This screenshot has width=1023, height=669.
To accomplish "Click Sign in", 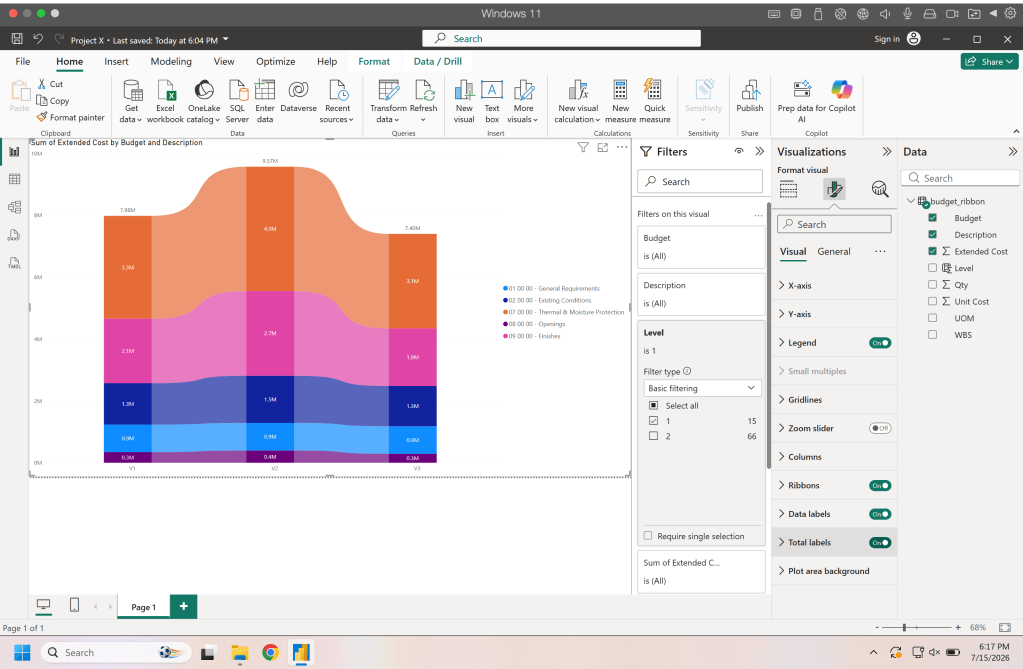I will pos(887,39).
